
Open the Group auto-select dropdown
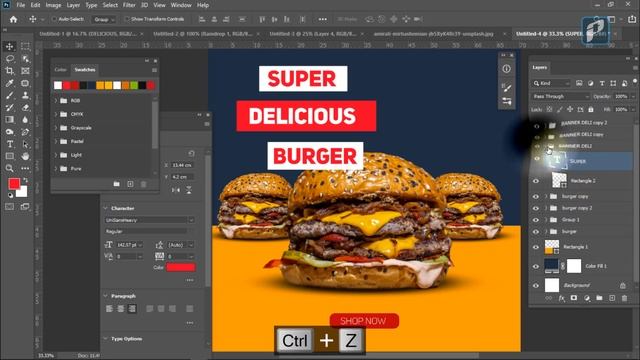[104, 19]
